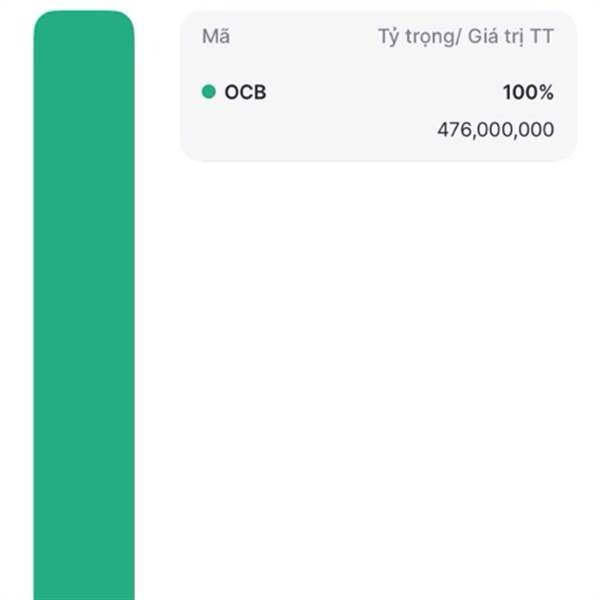Open the OCB holding row

pos(378,111)
